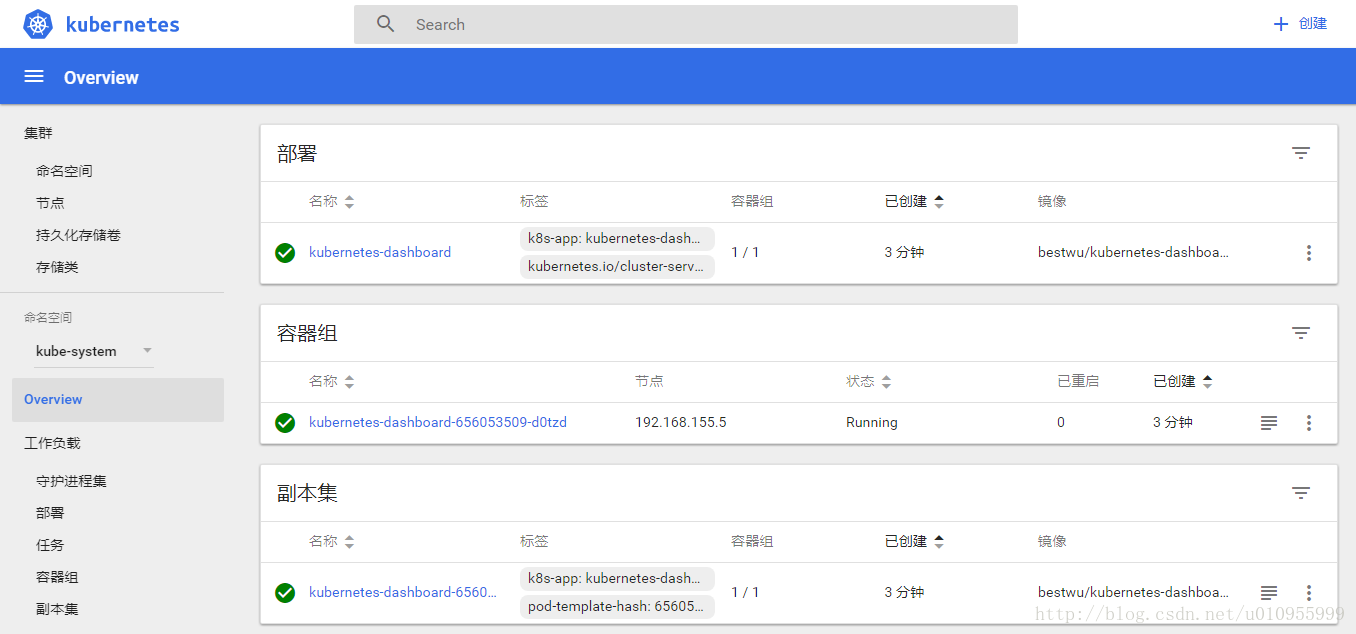Viewport: 1356px width, 634px height.
Task: Sort deployments by 已创建 column
Action: click(914, 201)
